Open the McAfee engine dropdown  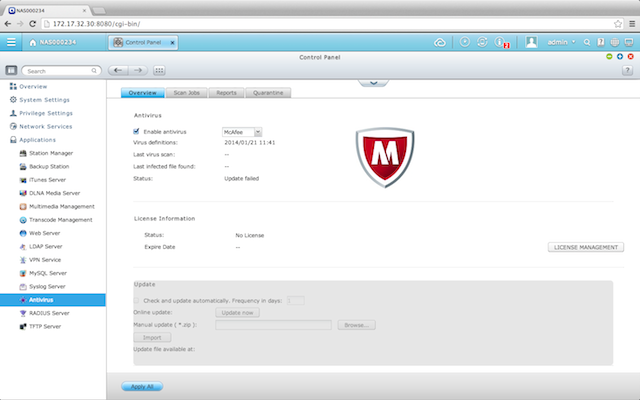point(241,131)
